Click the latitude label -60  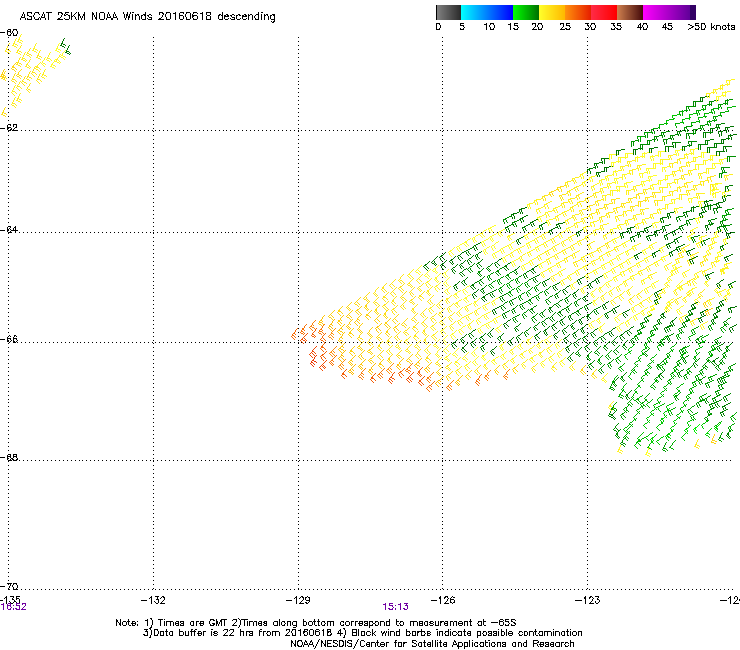[9, 33]
